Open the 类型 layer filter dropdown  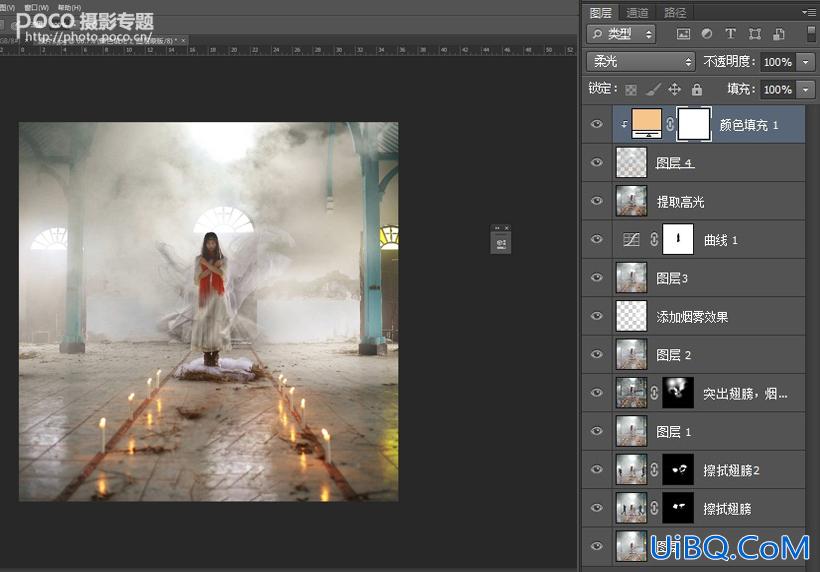(621, 34)
